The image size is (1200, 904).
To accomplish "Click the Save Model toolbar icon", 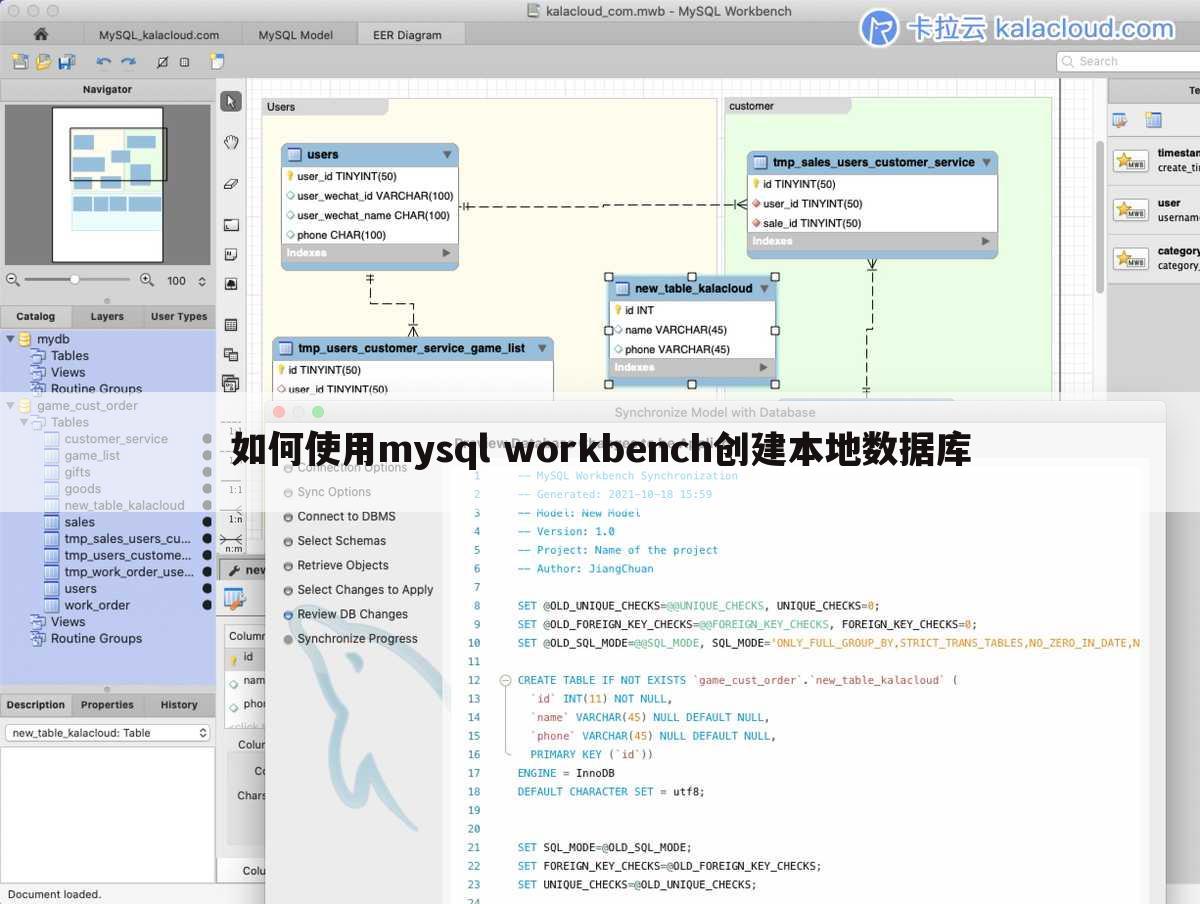I will click(67, 62).
